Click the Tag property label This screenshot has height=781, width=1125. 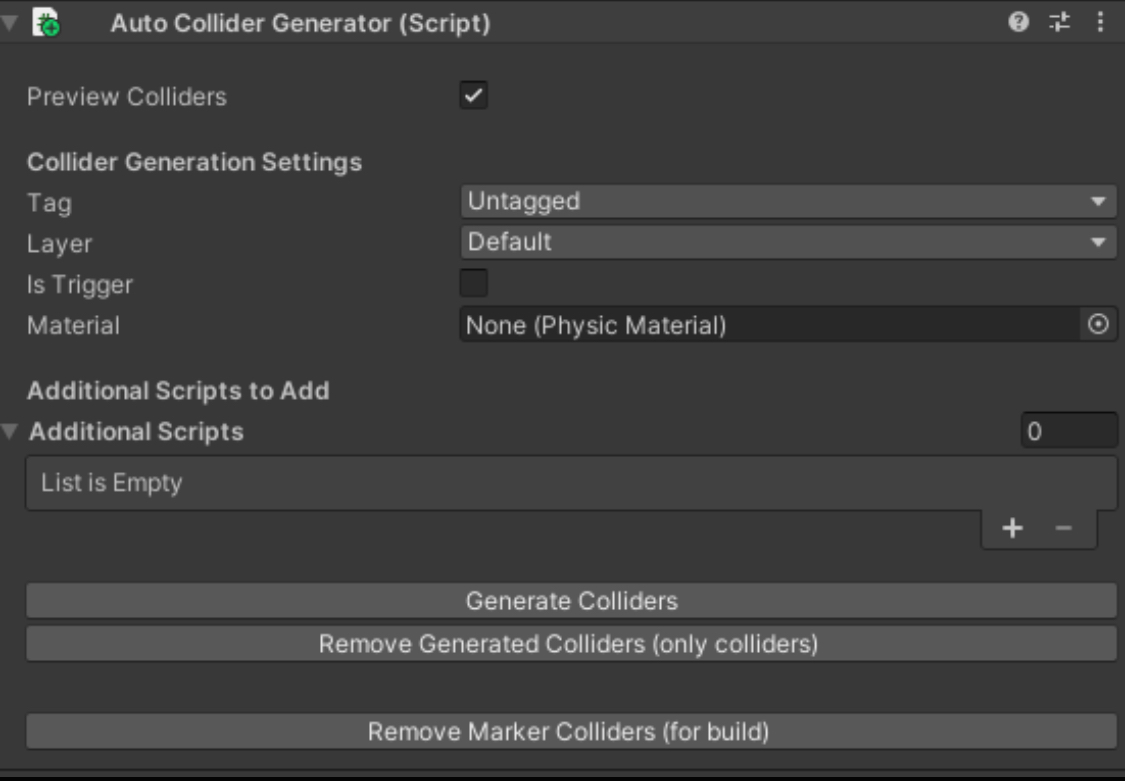coord(49,203)
